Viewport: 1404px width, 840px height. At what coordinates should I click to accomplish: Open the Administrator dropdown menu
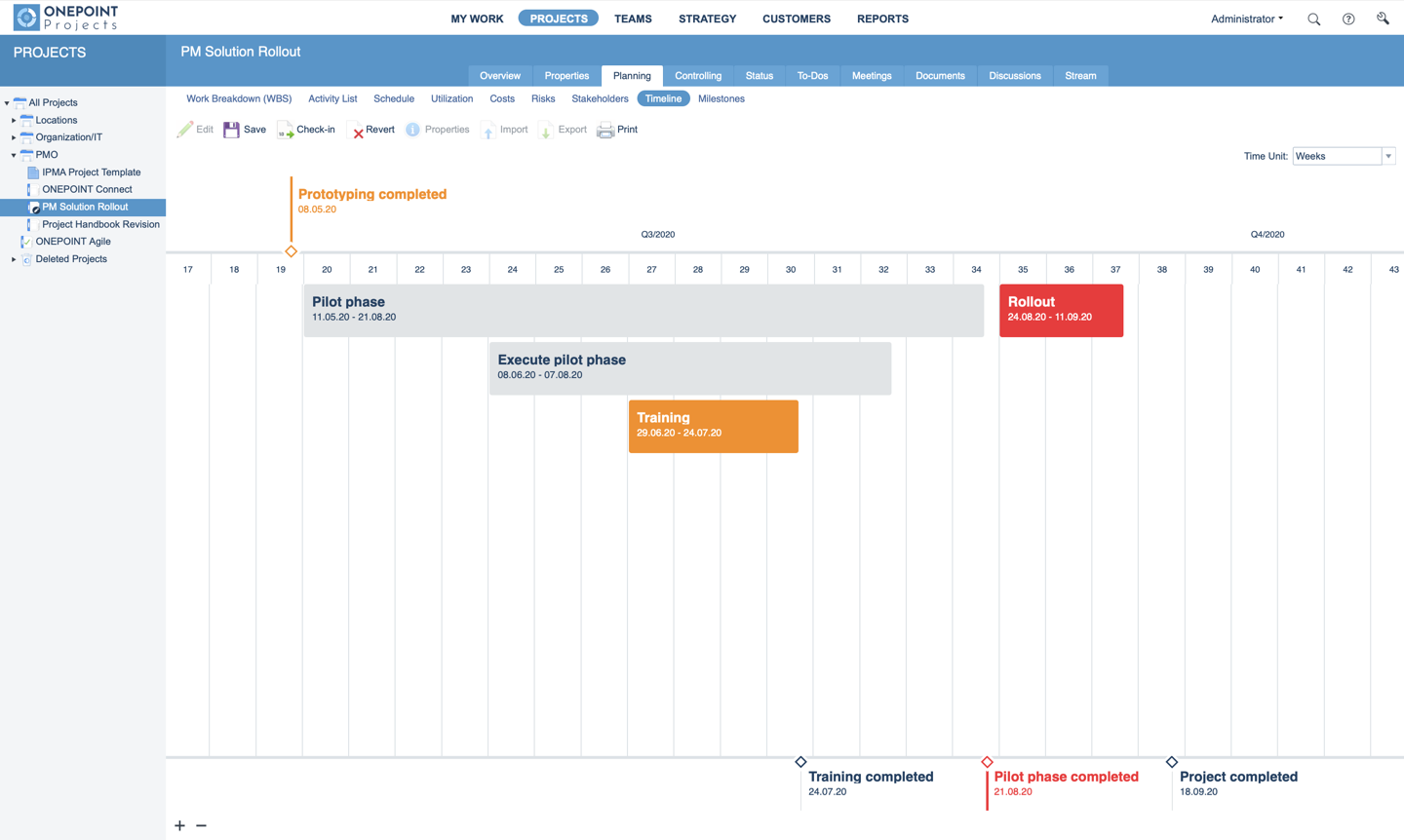1246,19
